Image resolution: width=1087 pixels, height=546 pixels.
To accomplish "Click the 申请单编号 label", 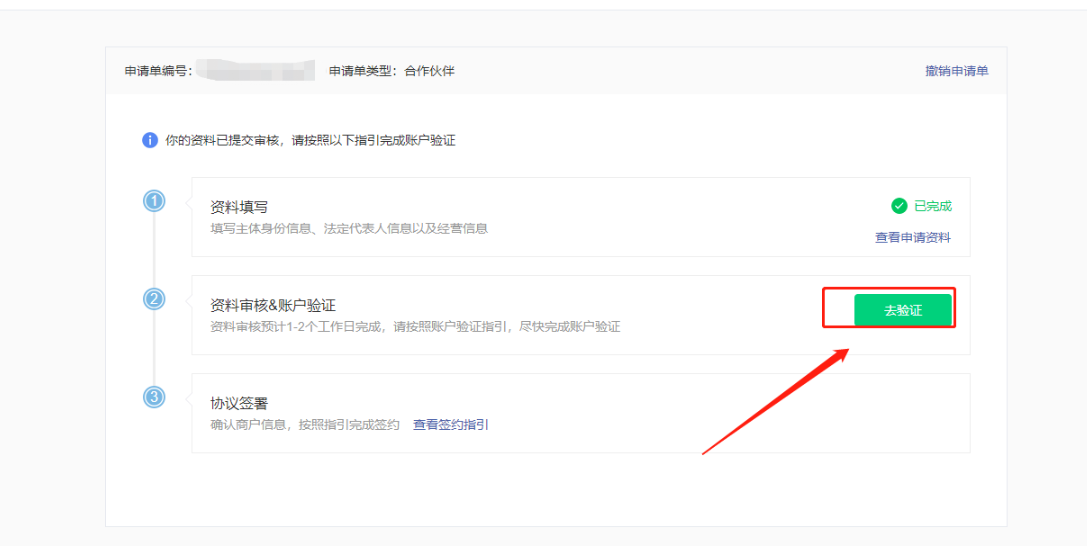I will tap(158, 71).
